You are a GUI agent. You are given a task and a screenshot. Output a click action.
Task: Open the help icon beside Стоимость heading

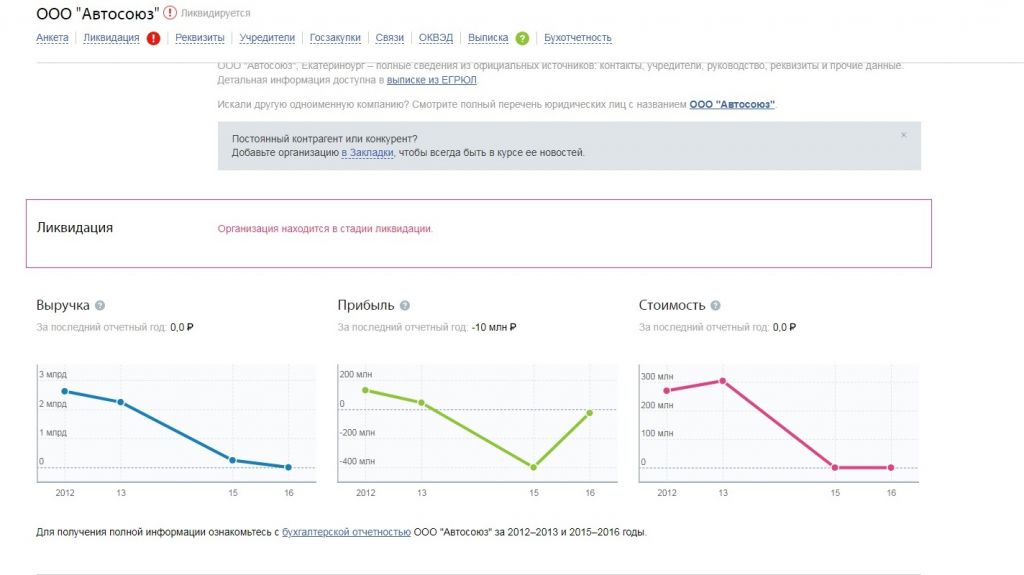pos(716,306)
